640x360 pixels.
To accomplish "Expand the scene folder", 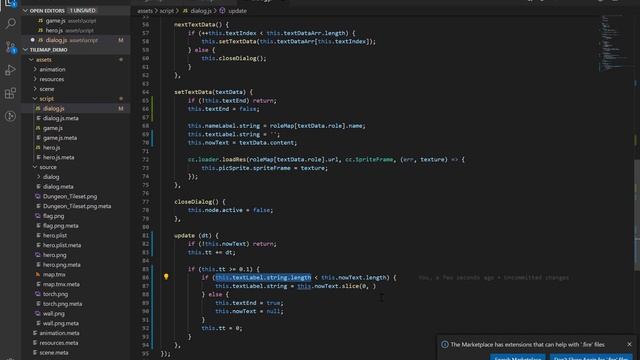I will pos(35,89).
